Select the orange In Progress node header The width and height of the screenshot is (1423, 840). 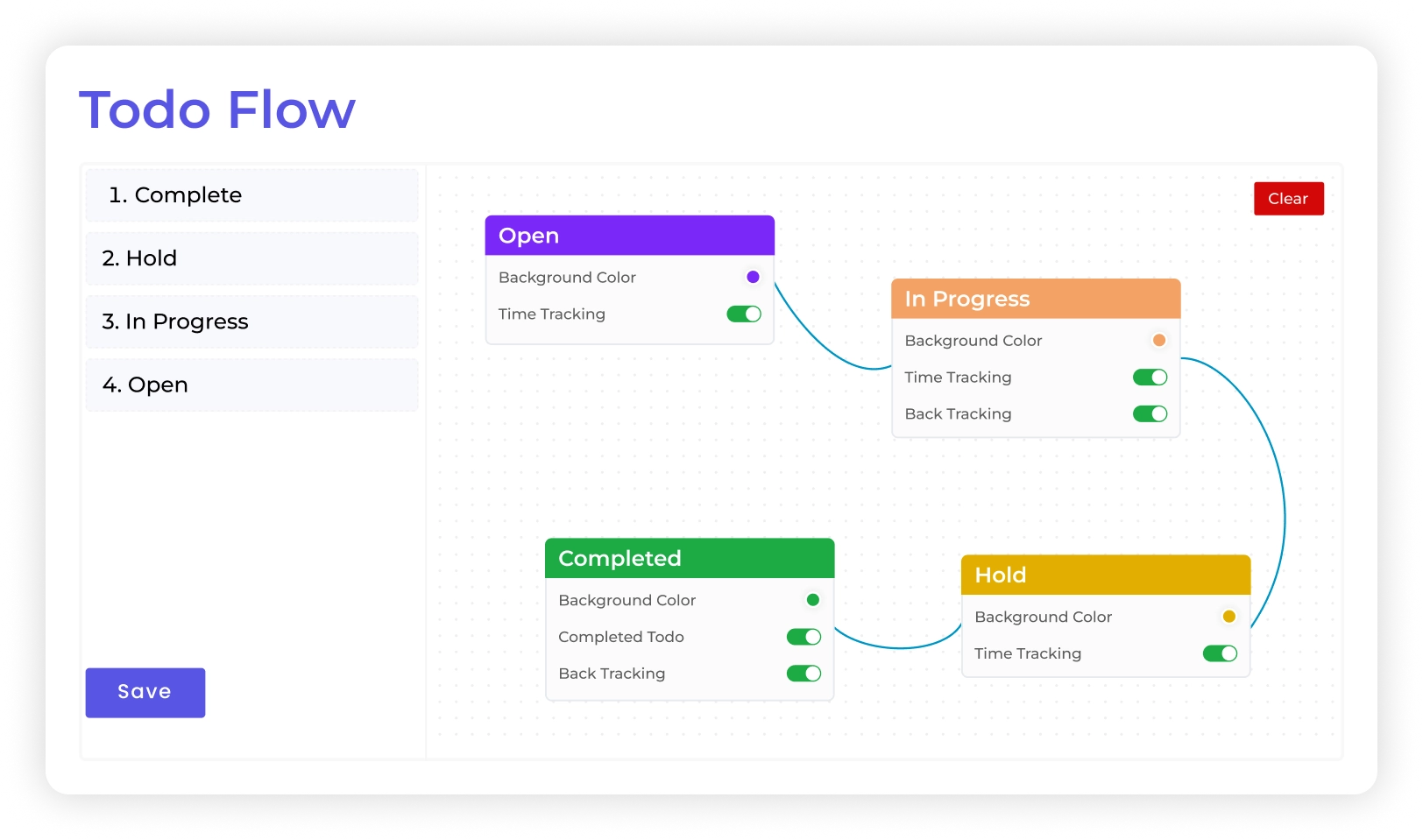point(1036,299)
